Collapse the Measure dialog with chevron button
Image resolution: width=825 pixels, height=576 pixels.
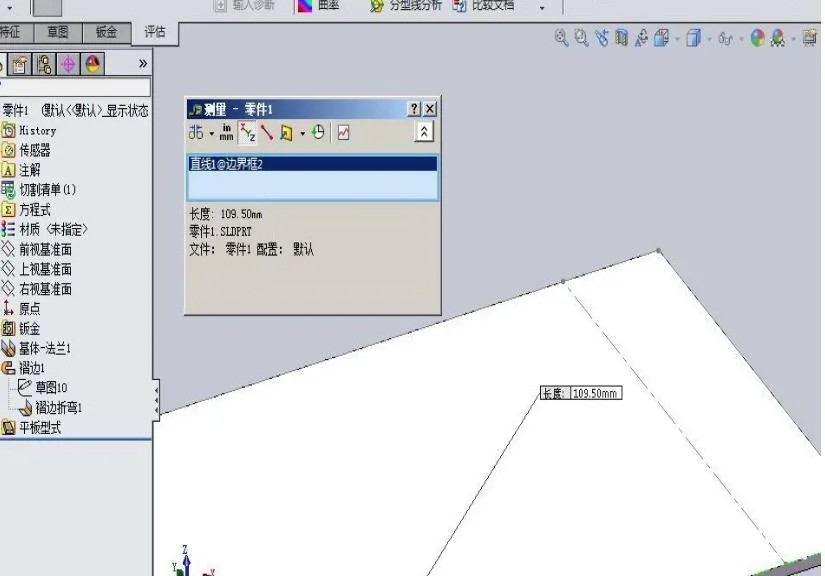(x=424, y=132)
